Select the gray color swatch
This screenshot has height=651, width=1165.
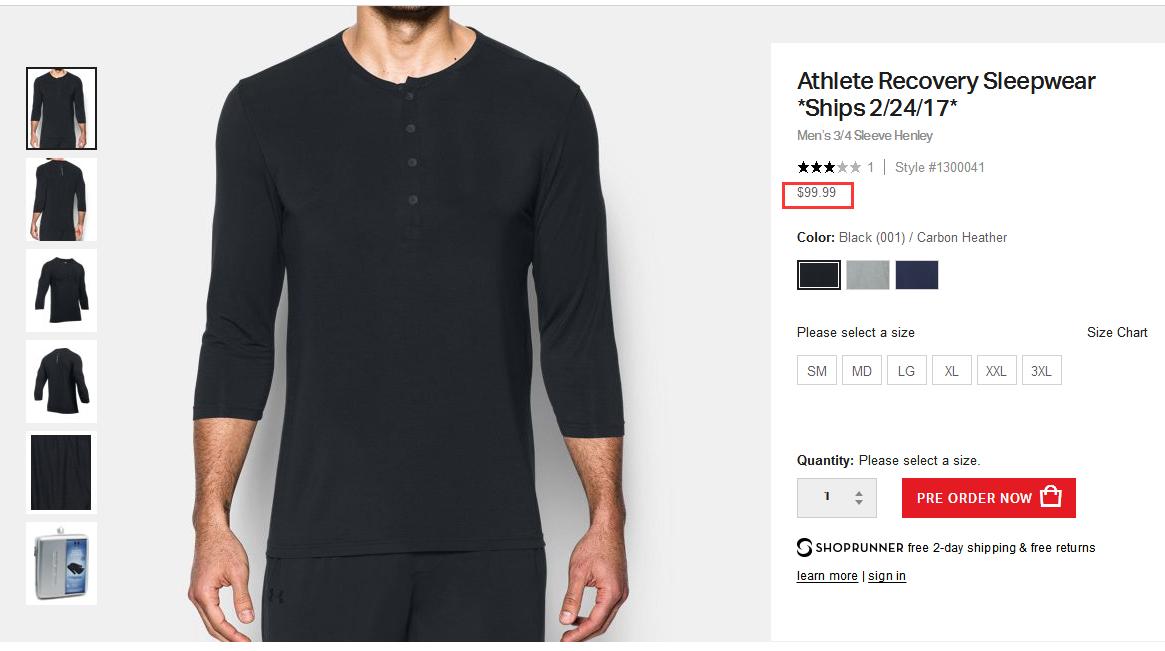(x=867, y=275)
